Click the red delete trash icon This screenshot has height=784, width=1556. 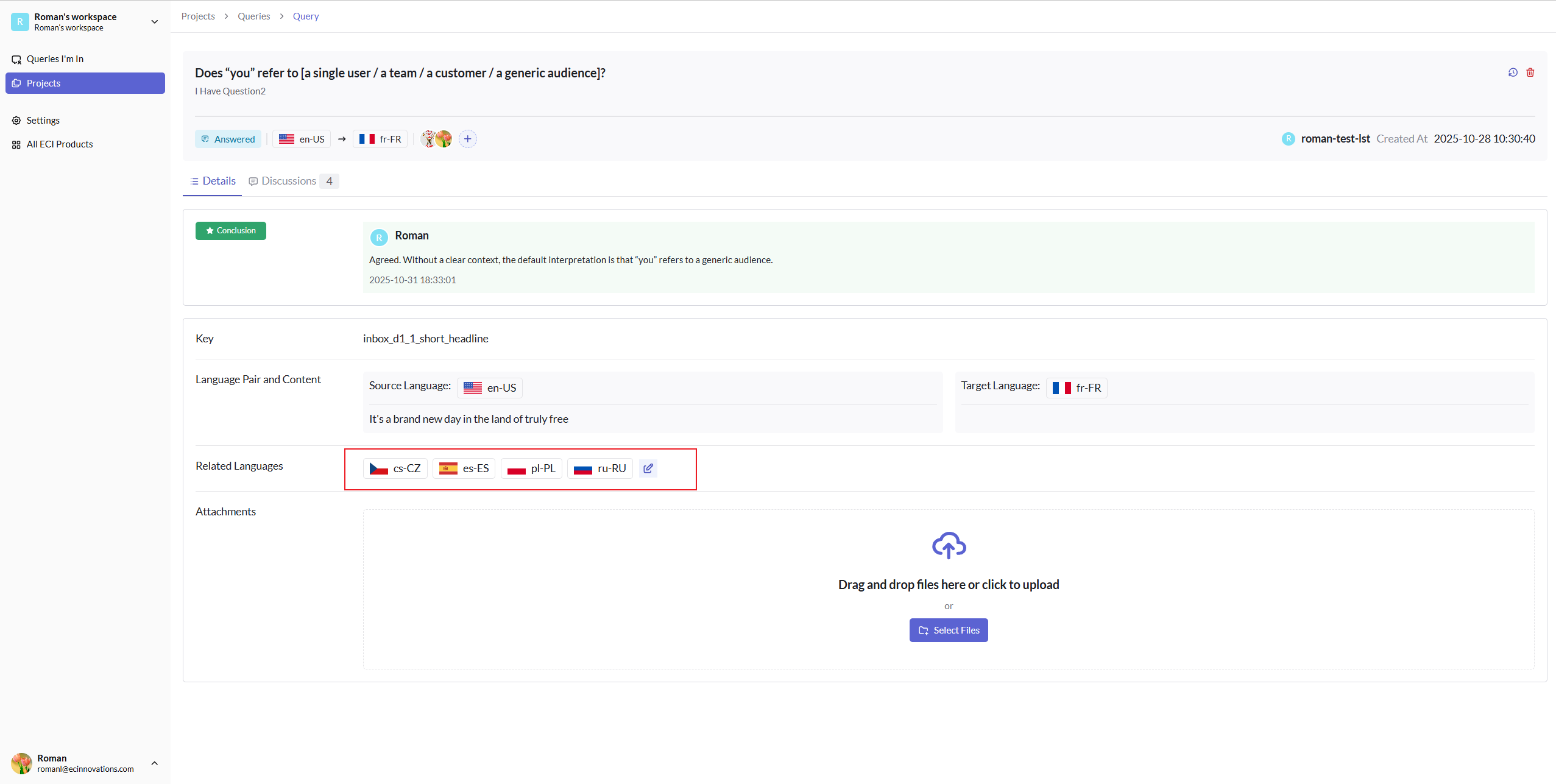(1530, 72)
